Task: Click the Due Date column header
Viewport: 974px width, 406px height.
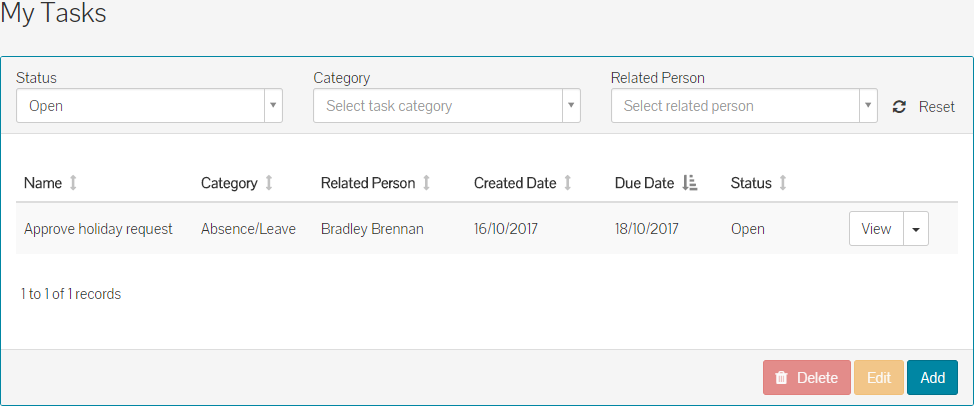Action: click(x=644, y=183)
